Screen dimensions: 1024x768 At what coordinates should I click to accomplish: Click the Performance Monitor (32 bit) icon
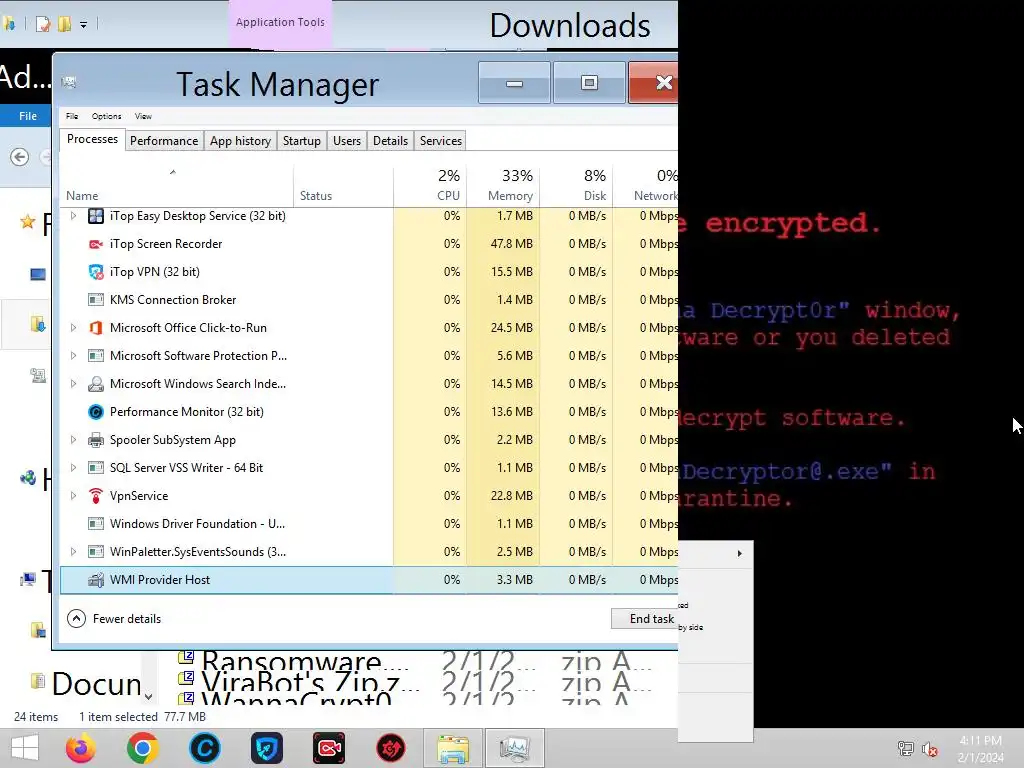coord(96,412)
